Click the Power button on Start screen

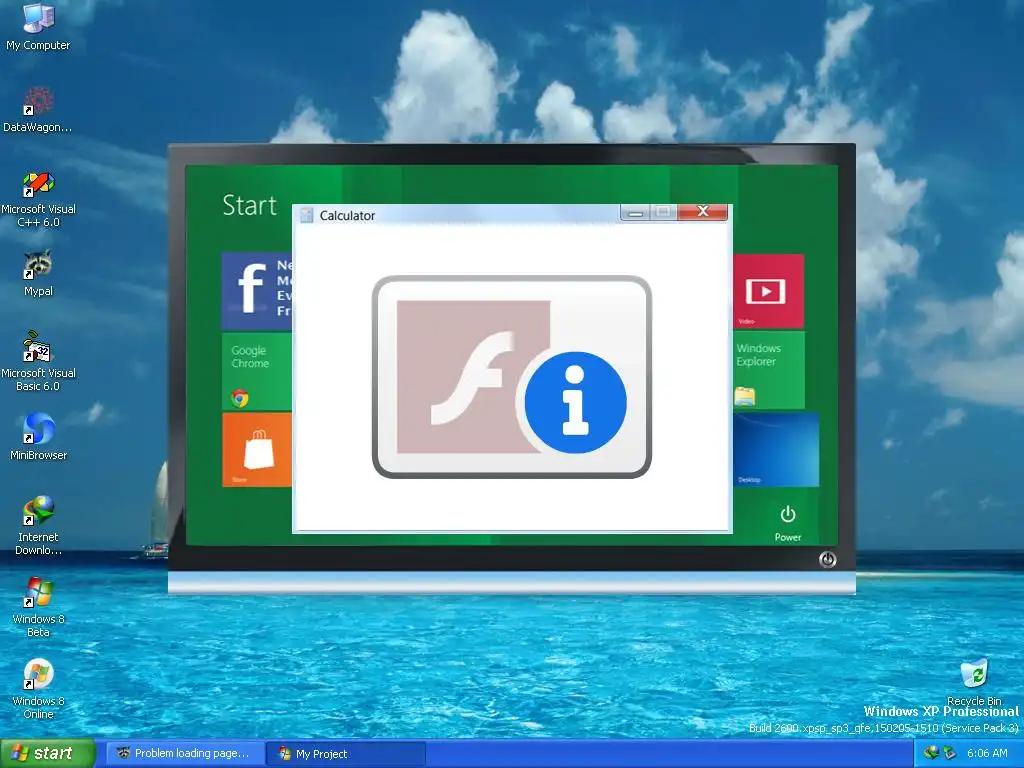click(x=788, y=523)
